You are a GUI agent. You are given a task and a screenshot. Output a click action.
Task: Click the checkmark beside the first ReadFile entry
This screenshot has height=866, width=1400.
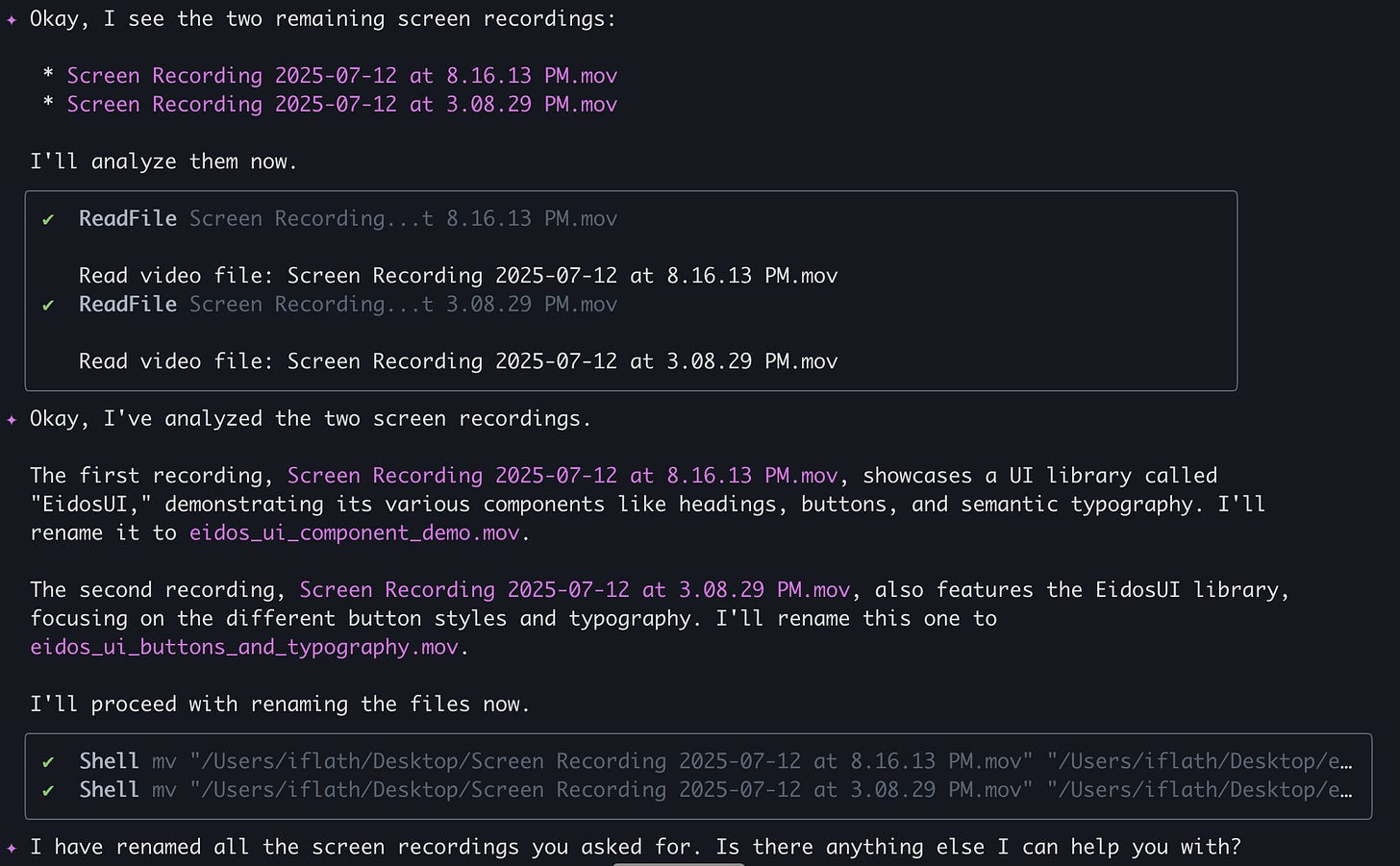pos(48,219)
